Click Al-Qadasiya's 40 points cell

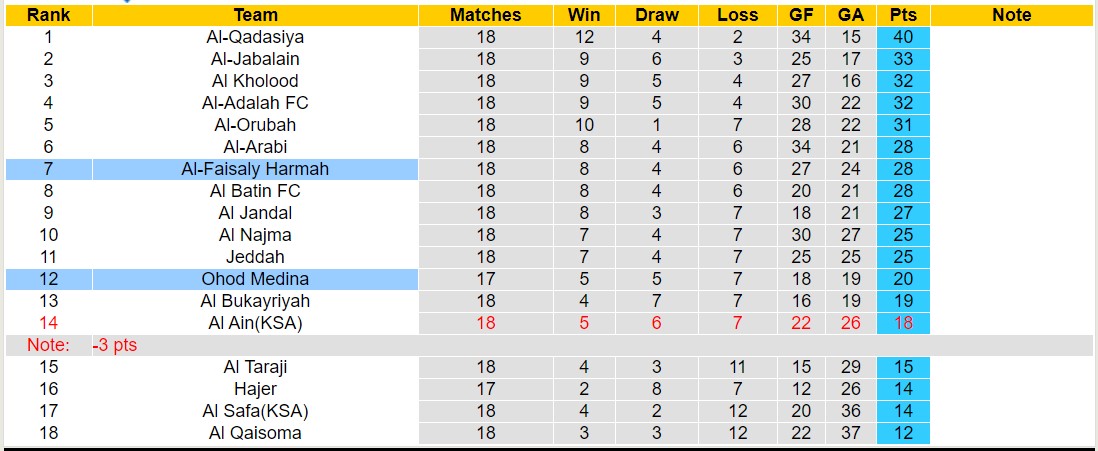coord(903,37)
